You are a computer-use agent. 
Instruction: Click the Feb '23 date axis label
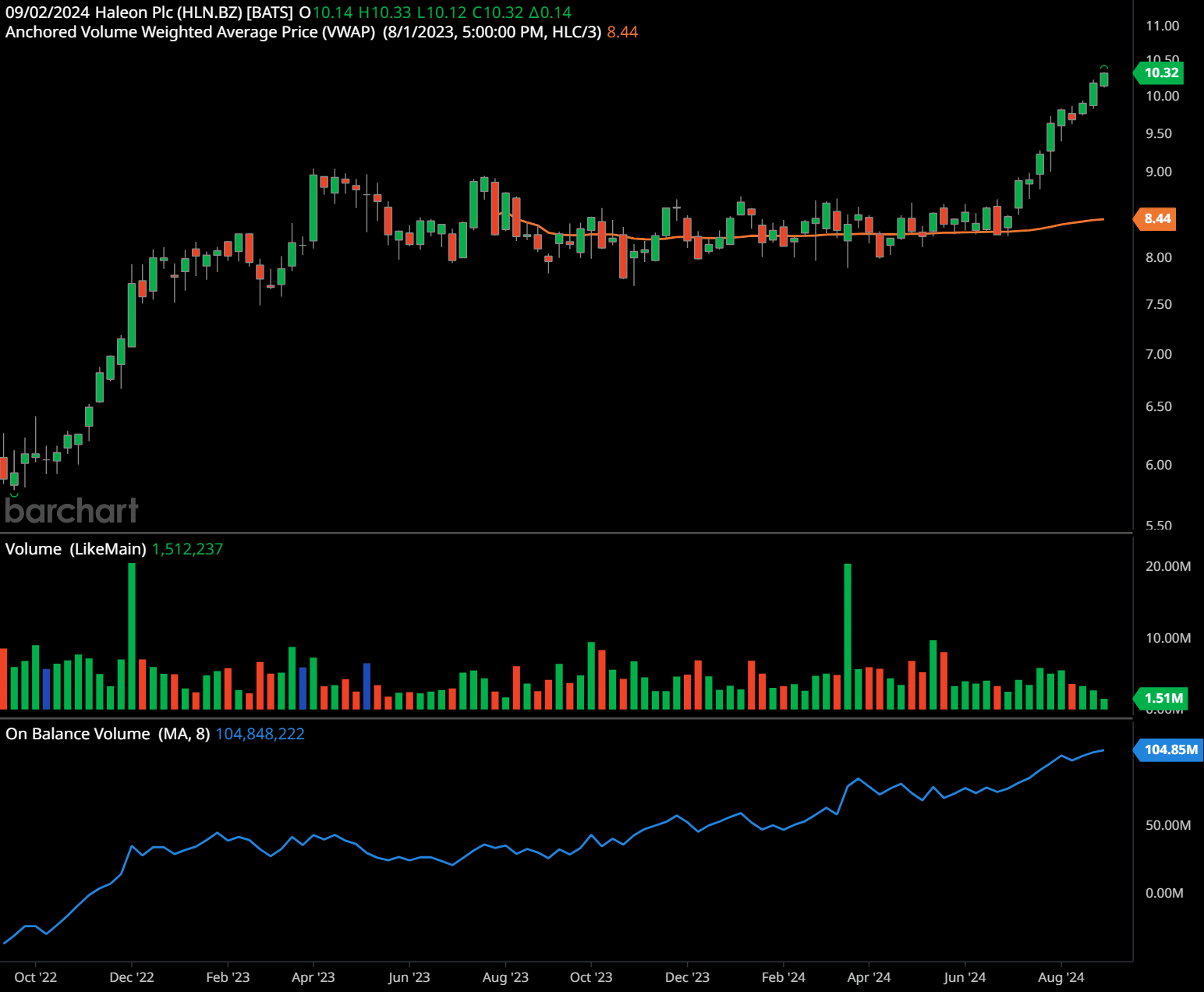click(x=228, y=977)
